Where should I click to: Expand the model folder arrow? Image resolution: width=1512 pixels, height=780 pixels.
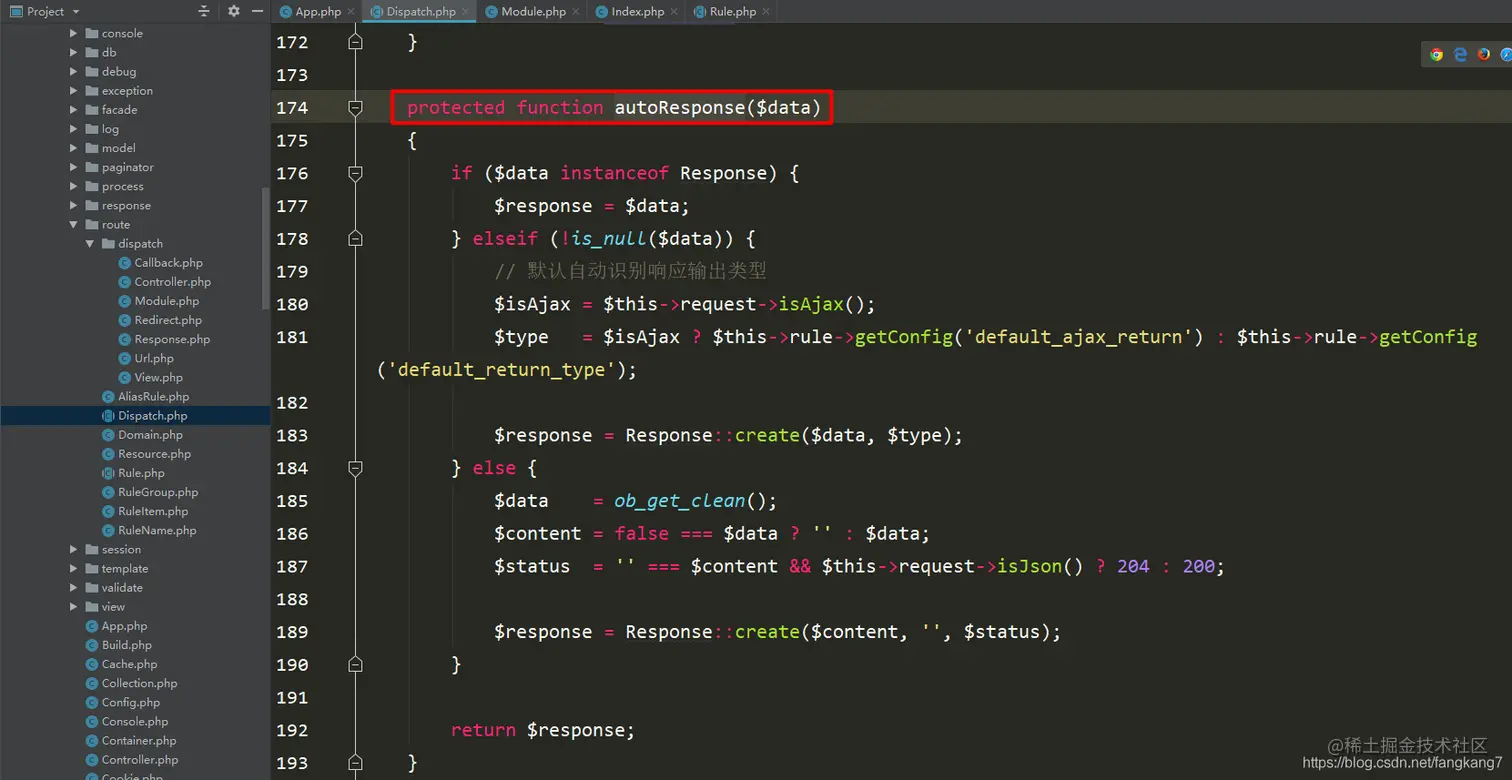pos(73,148)
